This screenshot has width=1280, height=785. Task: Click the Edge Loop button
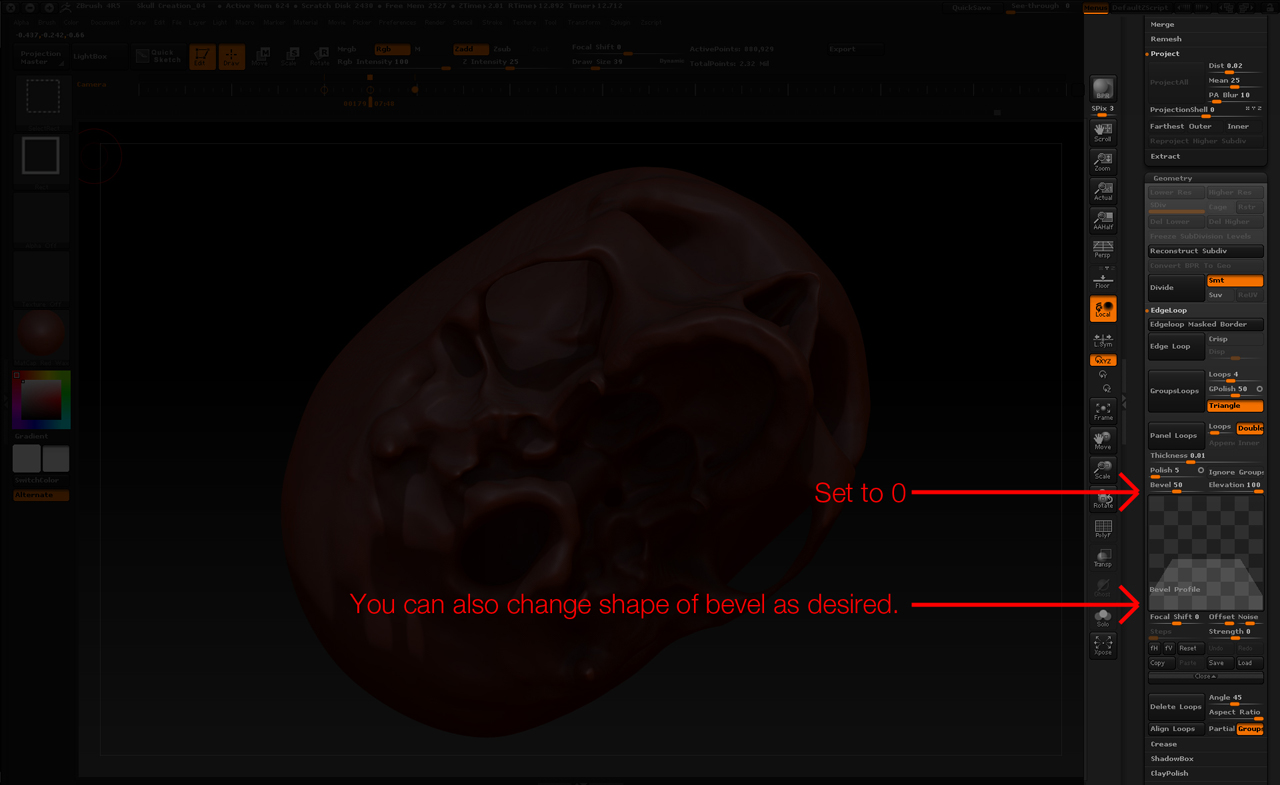pos(1176,347)
